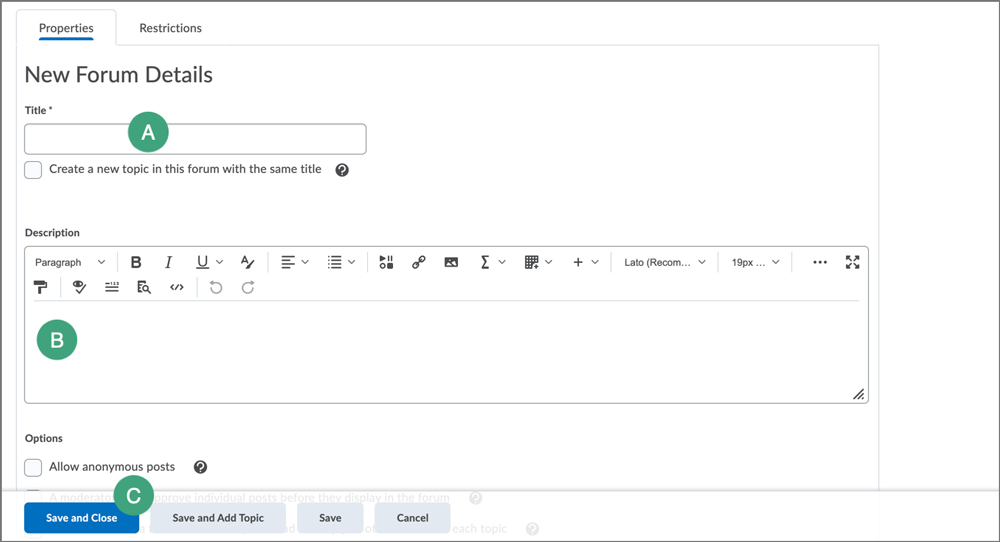Switch to the Restrictions tab
This screenshot has height=542, width=1000.
point(170,28)
